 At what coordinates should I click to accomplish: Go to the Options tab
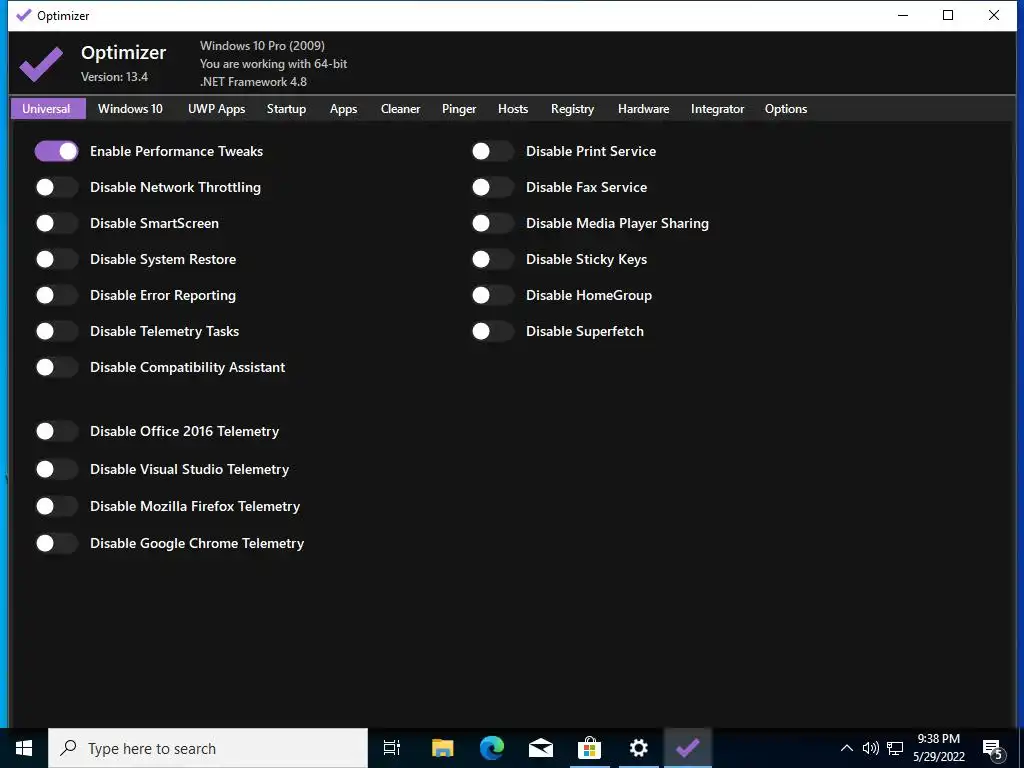pyautogui.click(x=786, y=109)
